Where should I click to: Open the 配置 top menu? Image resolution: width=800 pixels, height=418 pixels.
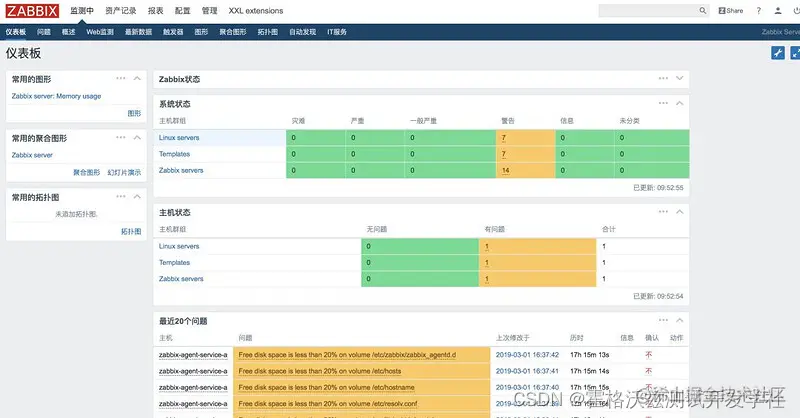coord(182,11)
